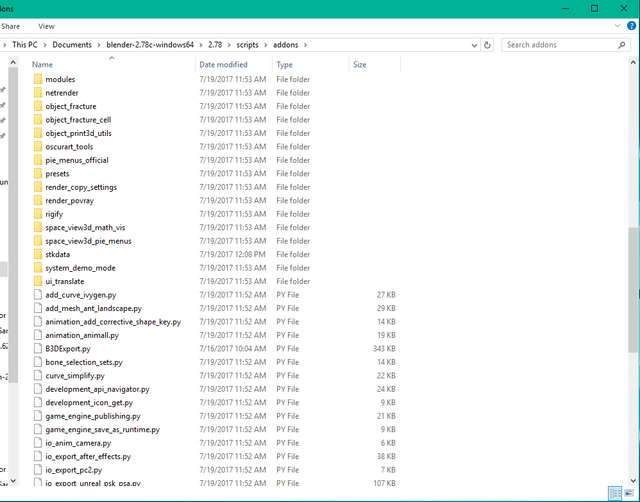Select the curve_simplify.py file icon

(38, 375)
